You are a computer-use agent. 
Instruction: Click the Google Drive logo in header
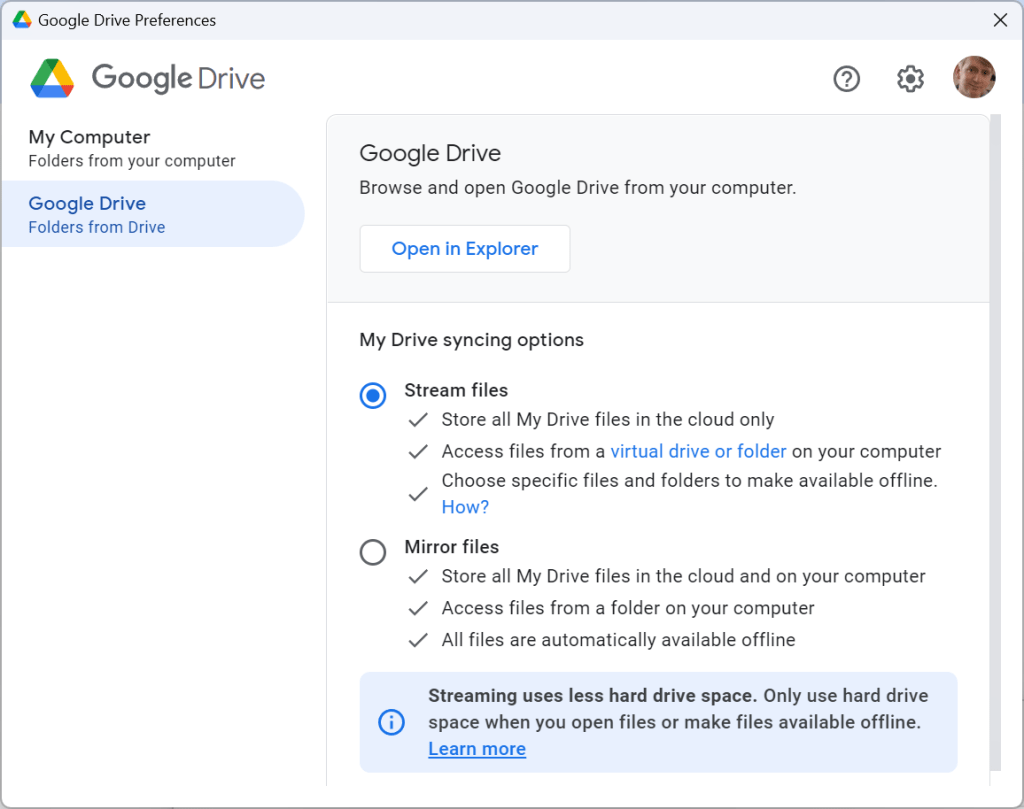52,78
